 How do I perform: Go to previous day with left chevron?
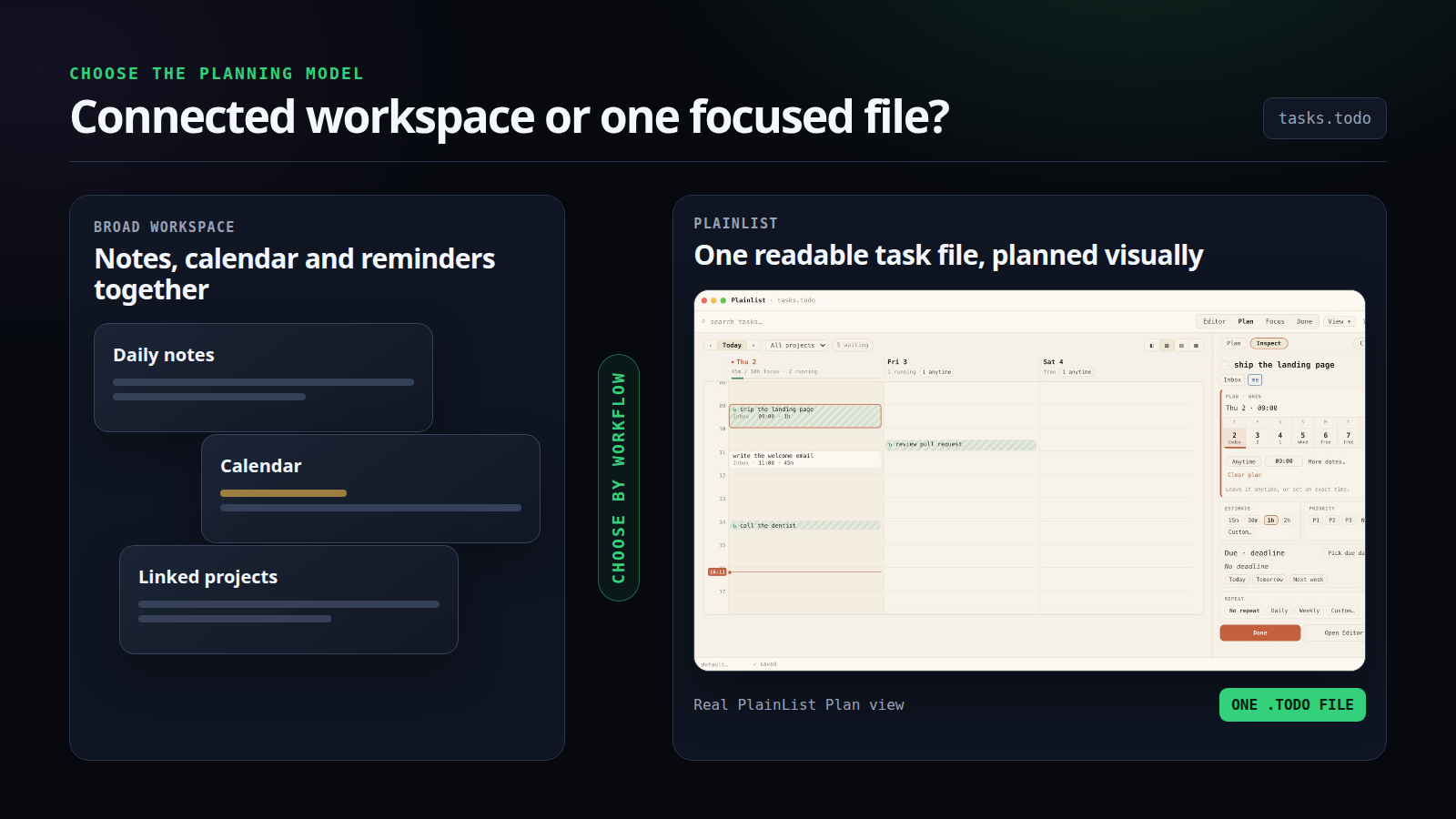pyautogui.click(x=711, y=345)
